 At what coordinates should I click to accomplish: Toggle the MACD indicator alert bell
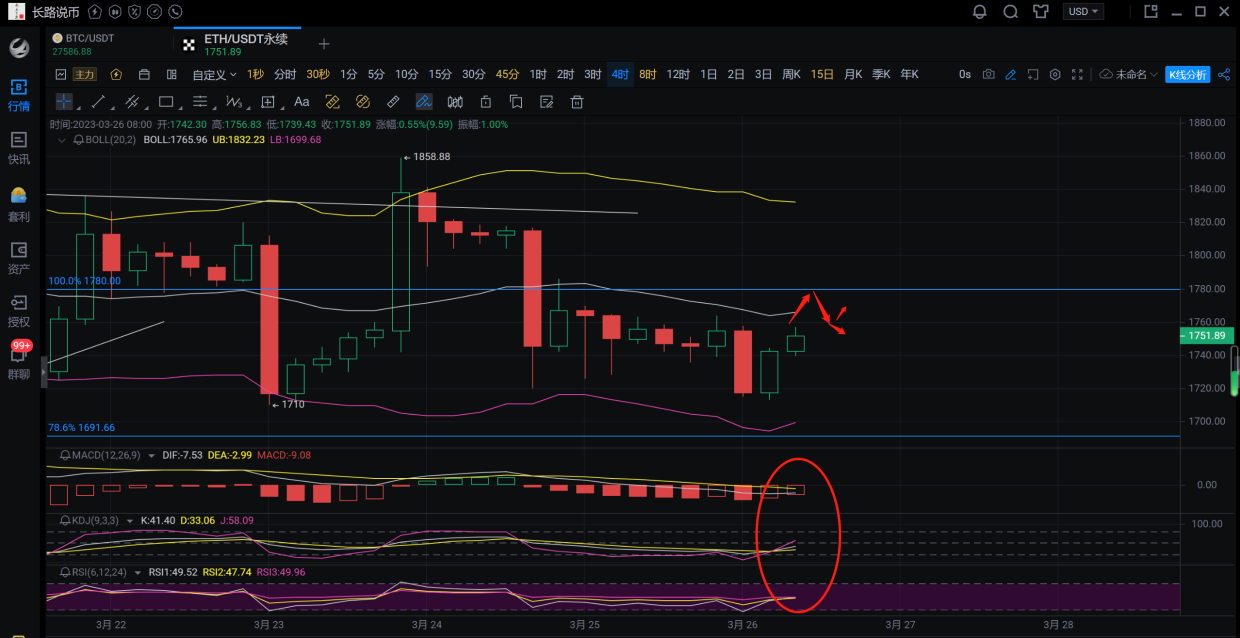[66, 455]
